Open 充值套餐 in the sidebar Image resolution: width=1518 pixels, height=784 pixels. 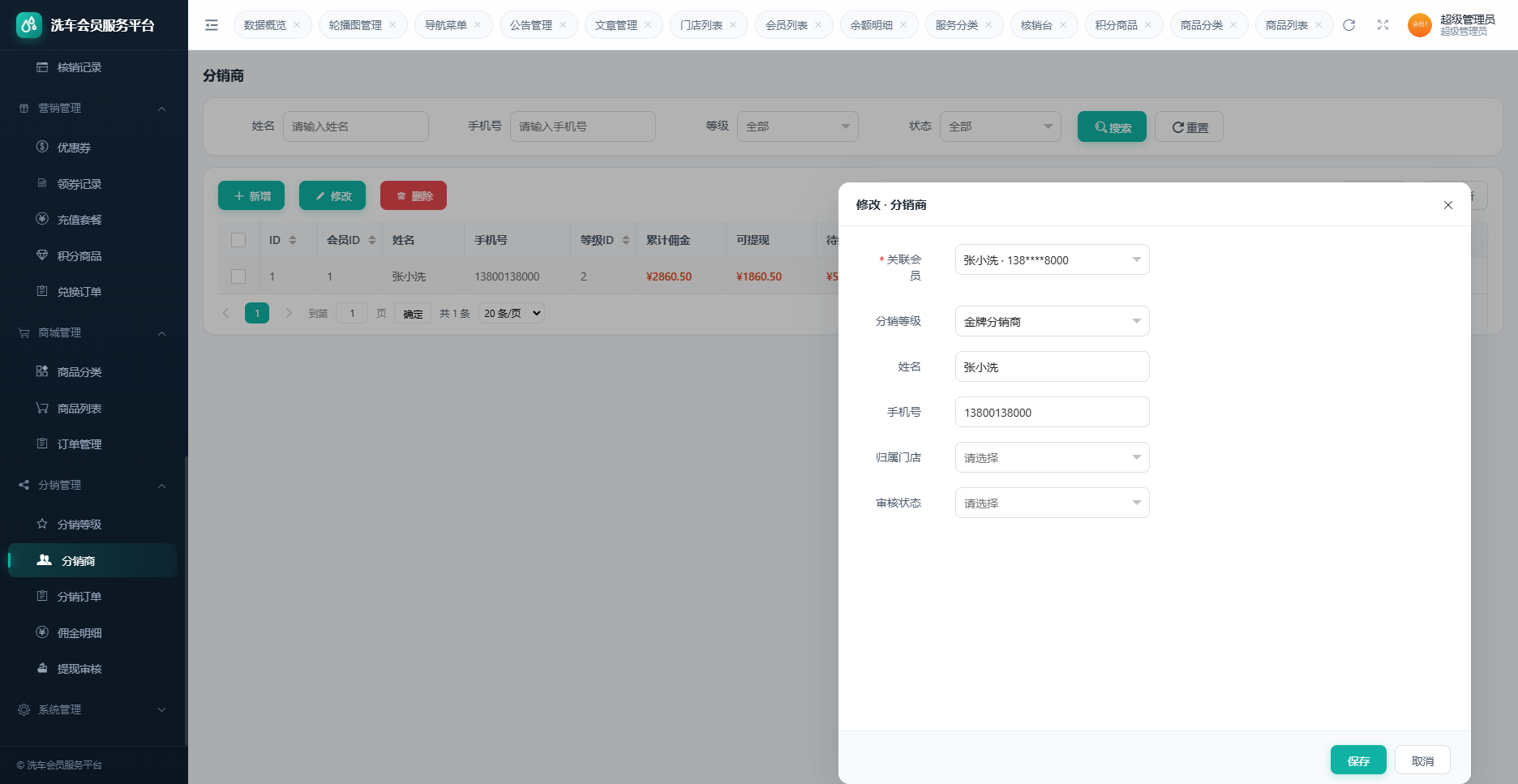click(94, 220)
